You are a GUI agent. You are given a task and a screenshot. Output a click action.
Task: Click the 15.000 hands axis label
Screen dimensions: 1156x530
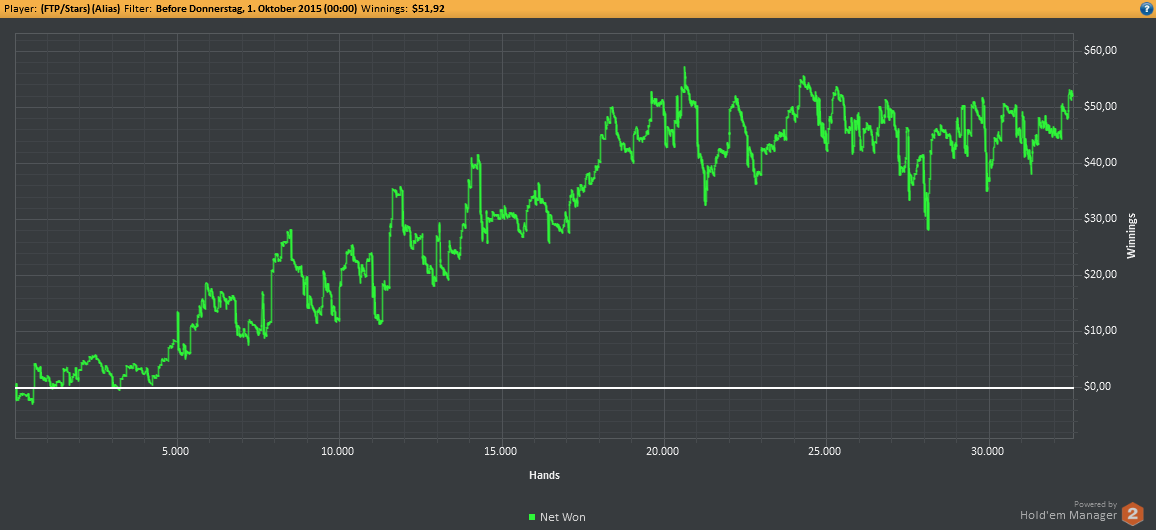tap(501, 452)
